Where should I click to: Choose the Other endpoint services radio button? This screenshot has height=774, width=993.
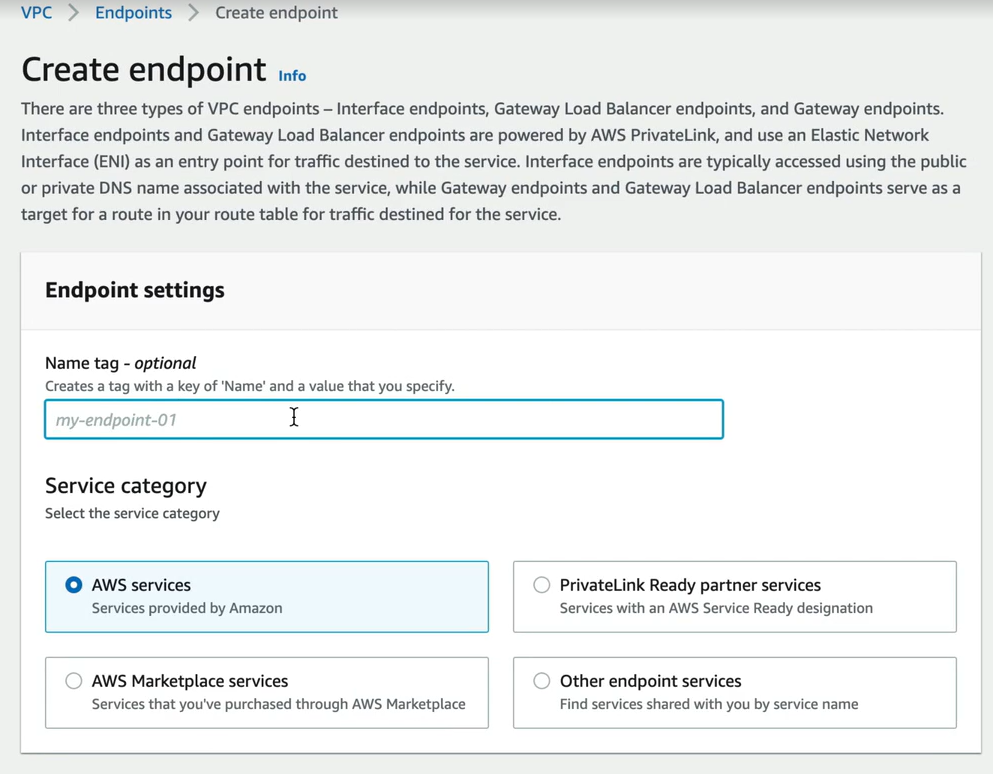coord(541,681)
